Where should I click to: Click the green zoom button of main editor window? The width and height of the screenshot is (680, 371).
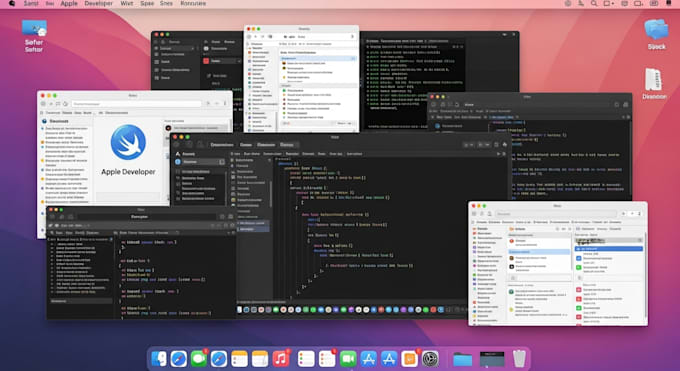(x=187, y=137)
